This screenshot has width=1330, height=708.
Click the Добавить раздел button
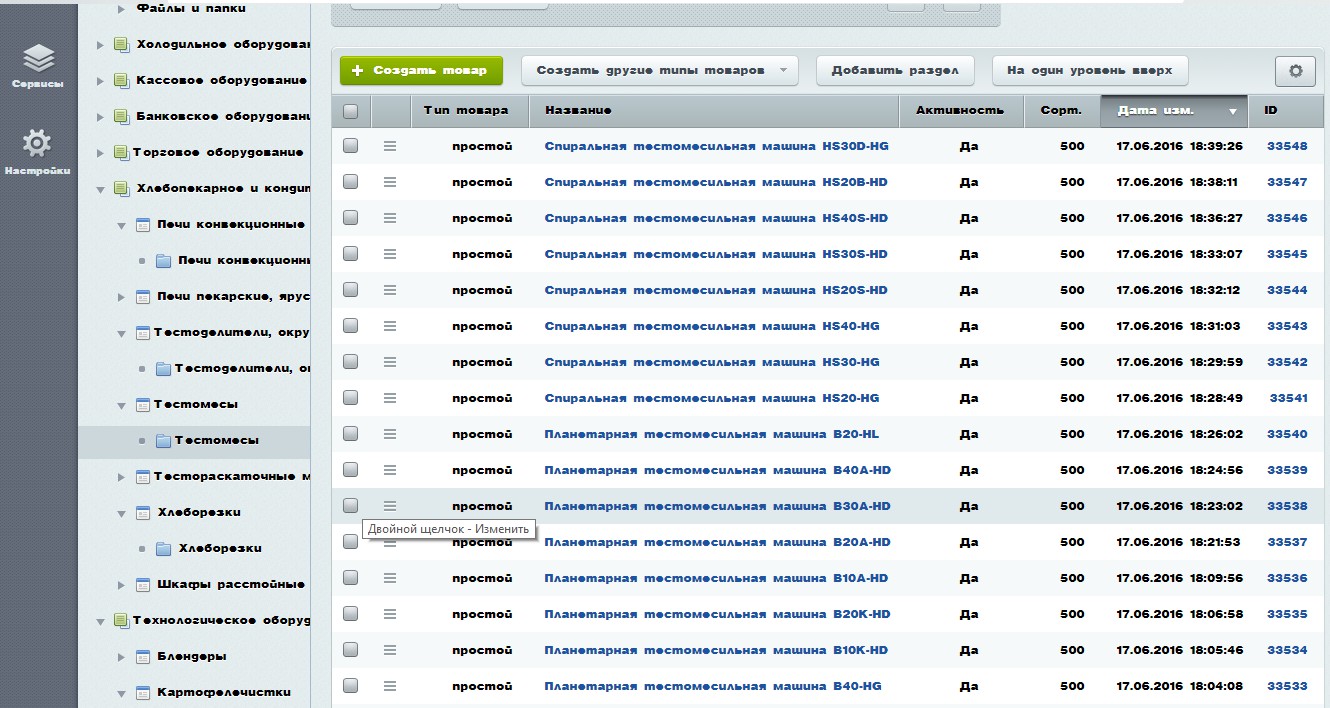coord(895,71)
